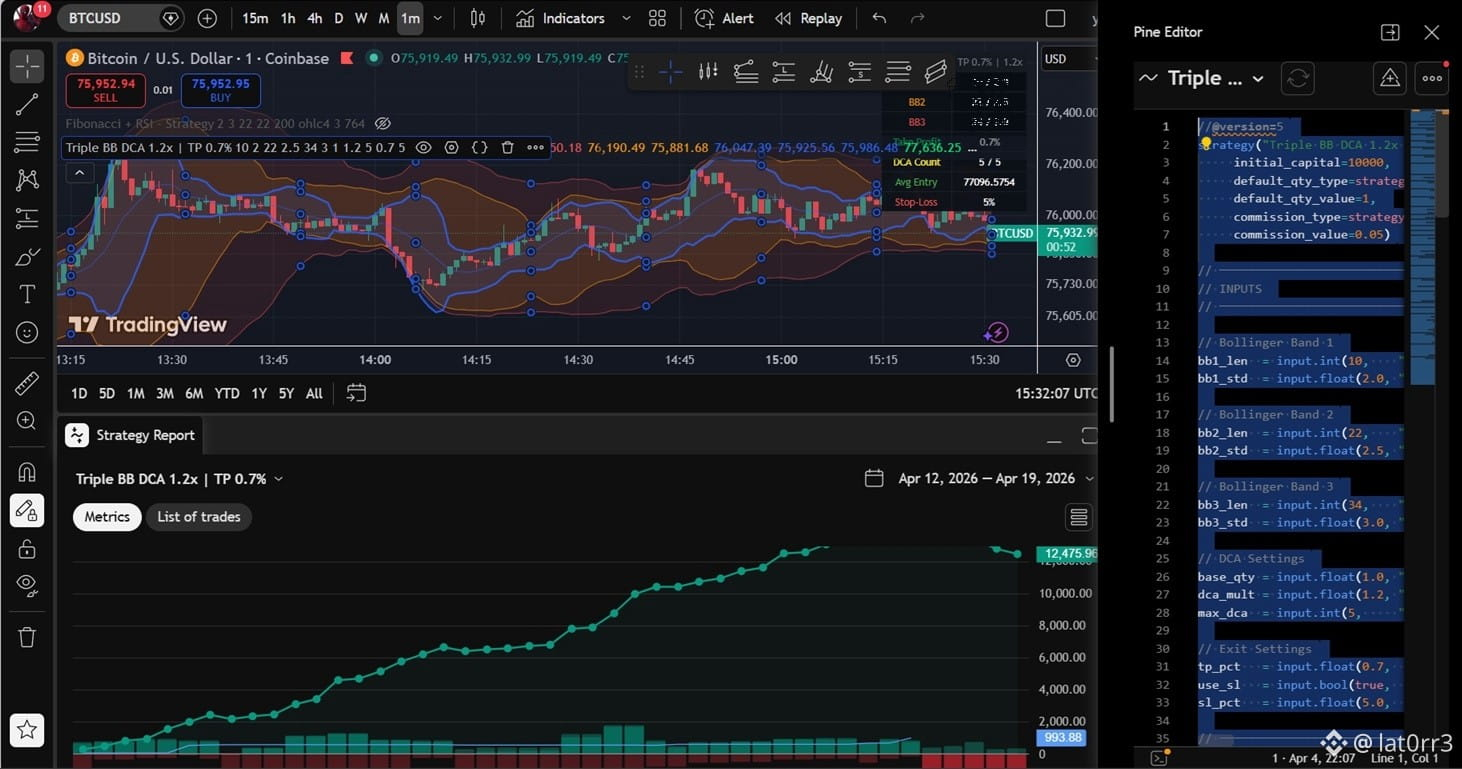The height and width of the screenshot is (769, 1462).
Task: Select the 1Y date range
Action: coord(259,394)
